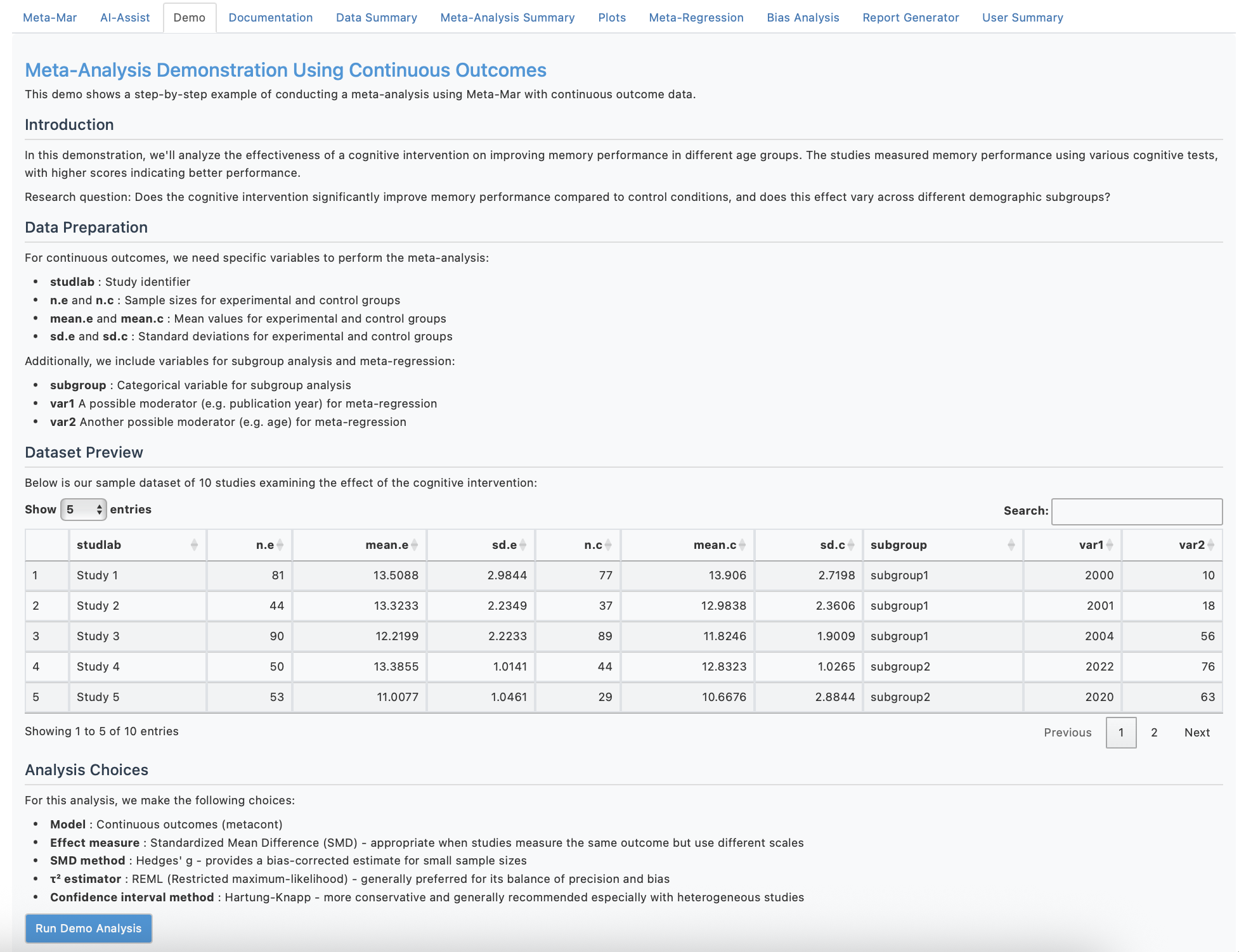Screen dimensions: 1239x952
Task: Open the Plots tab
Action: coord(611,17)
